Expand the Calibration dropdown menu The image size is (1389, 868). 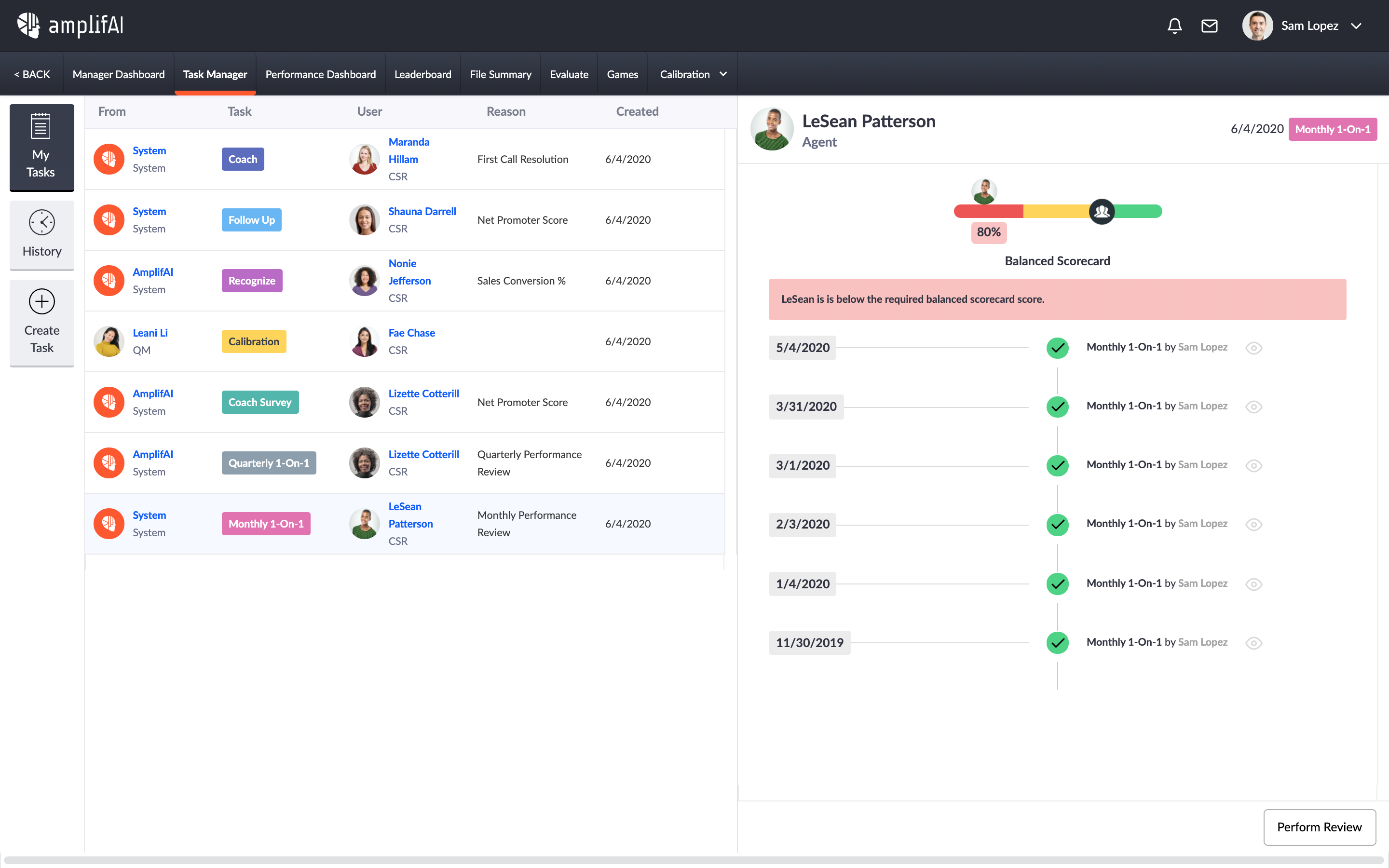point(693,74)
